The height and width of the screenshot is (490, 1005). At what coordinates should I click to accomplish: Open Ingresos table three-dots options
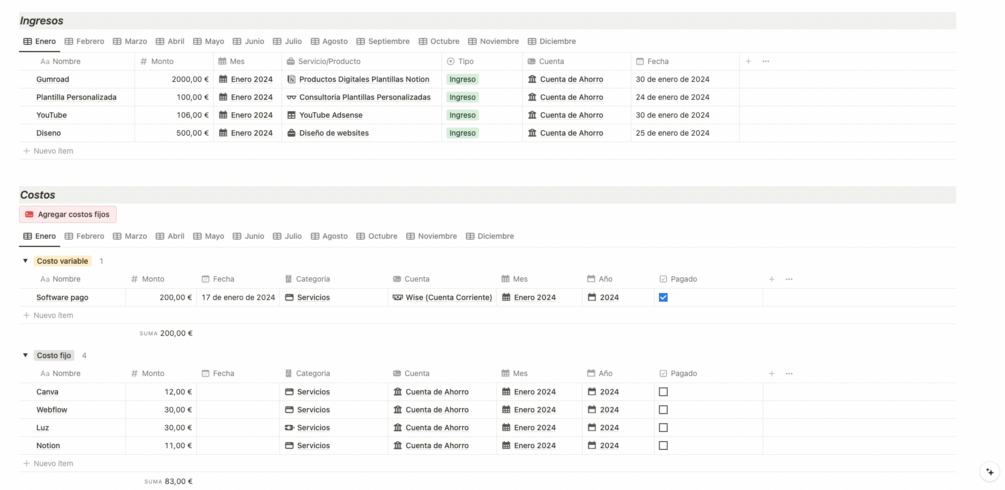(x=765, y=62)
